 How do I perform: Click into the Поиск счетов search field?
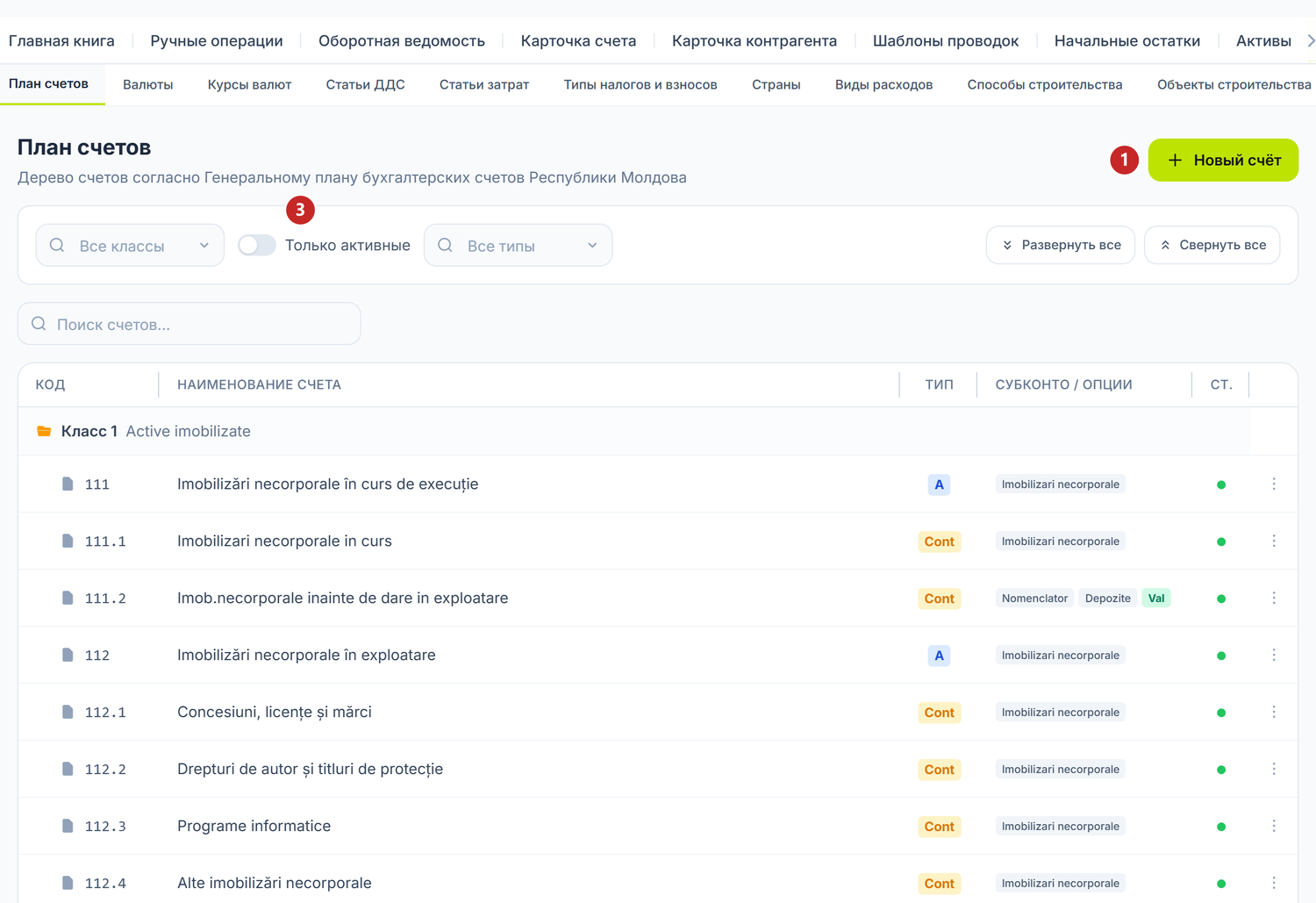pos(190,324)
